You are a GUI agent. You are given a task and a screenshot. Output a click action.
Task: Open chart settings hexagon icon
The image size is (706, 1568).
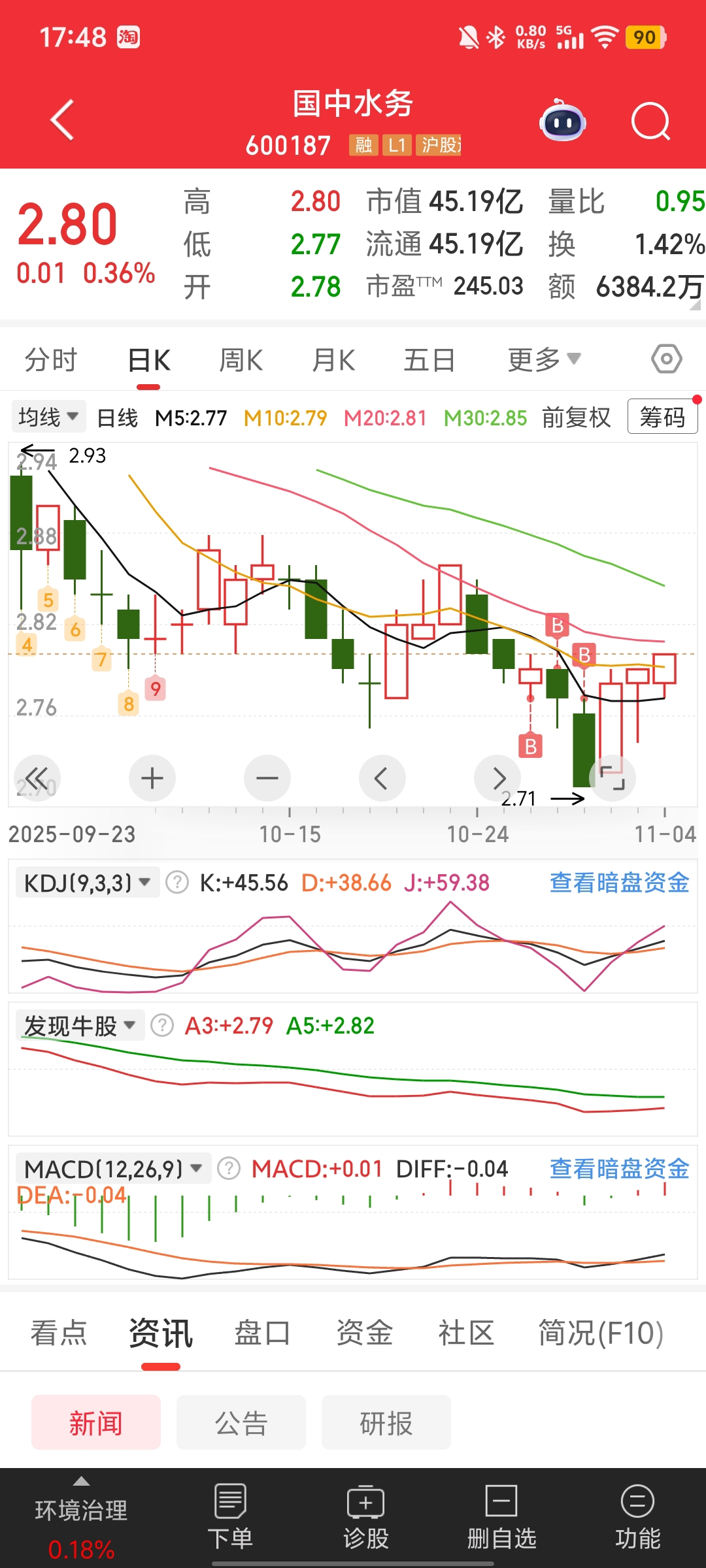coord(666,359)
